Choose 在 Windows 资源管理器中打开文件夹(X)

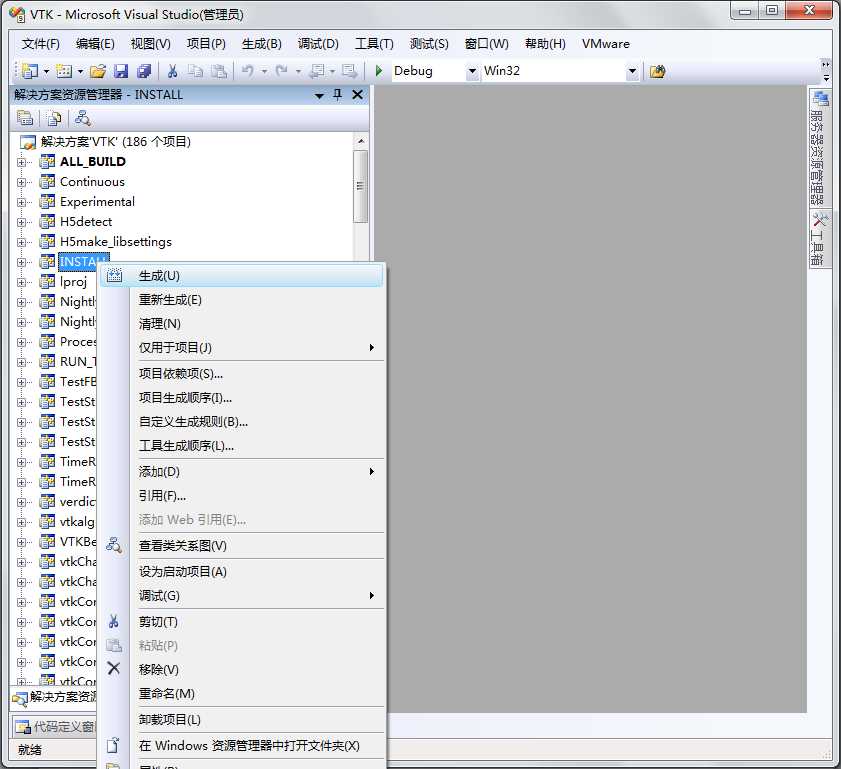click(242, 746)
